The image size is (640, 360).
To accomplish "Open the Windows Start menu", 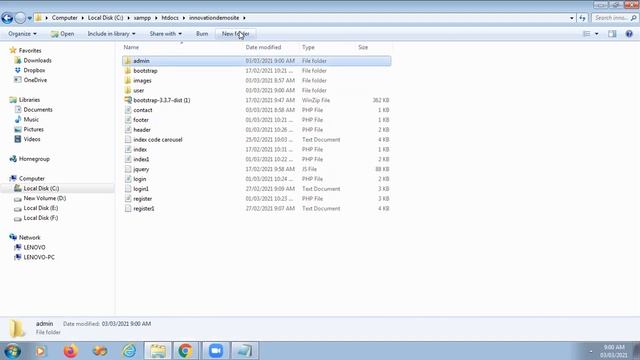I will point(12,351).
